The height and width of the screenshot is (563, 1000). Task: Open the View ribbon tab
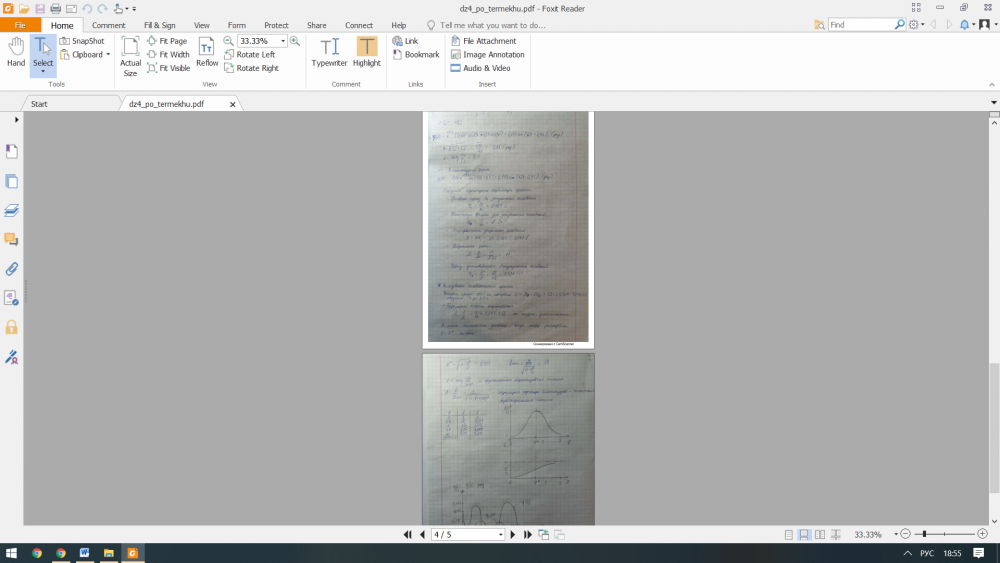[202, 25]
